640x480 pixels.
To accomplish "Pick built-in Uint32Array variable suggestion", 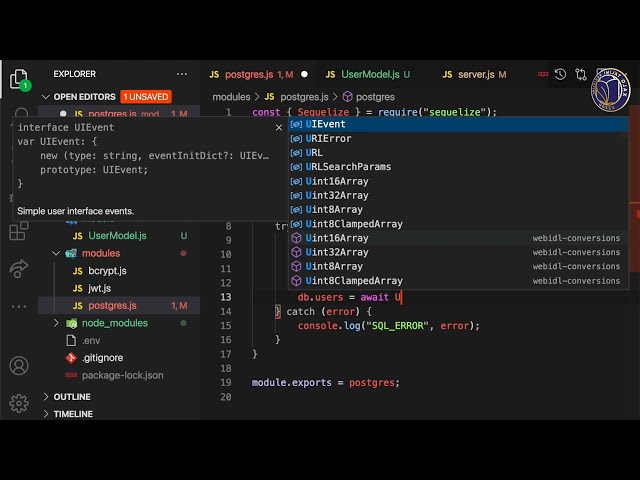I will [x=458, y=196].
